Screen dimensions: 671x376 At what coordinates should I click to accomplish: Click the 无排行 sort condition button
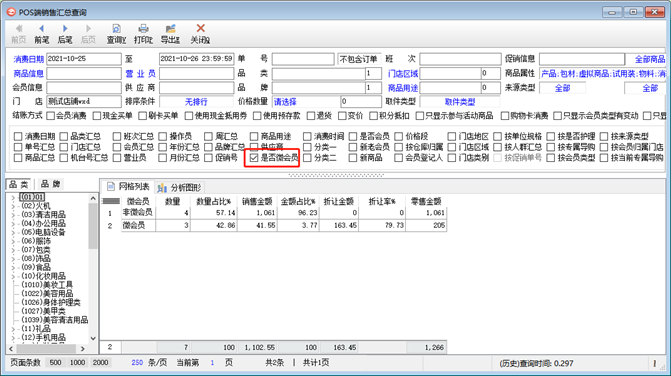point(196,102)
